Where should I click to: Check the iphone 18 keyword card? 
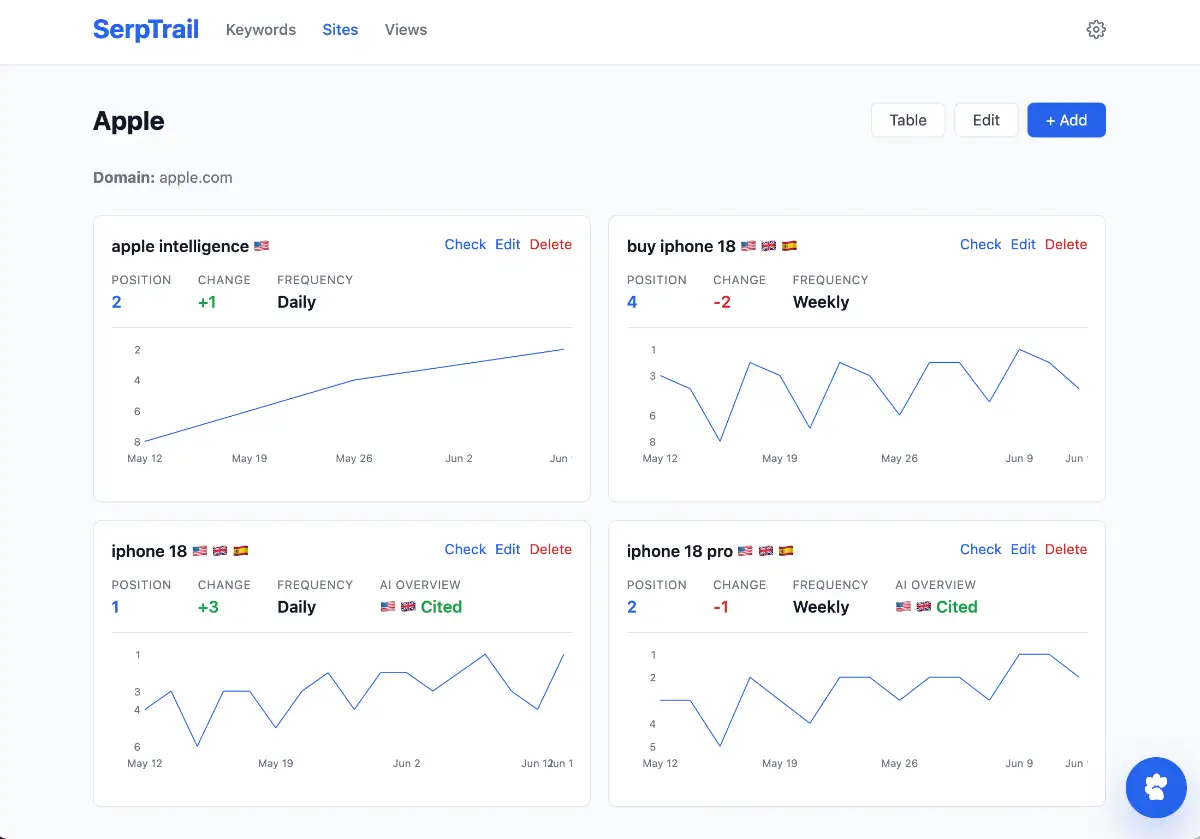point(465,549)
